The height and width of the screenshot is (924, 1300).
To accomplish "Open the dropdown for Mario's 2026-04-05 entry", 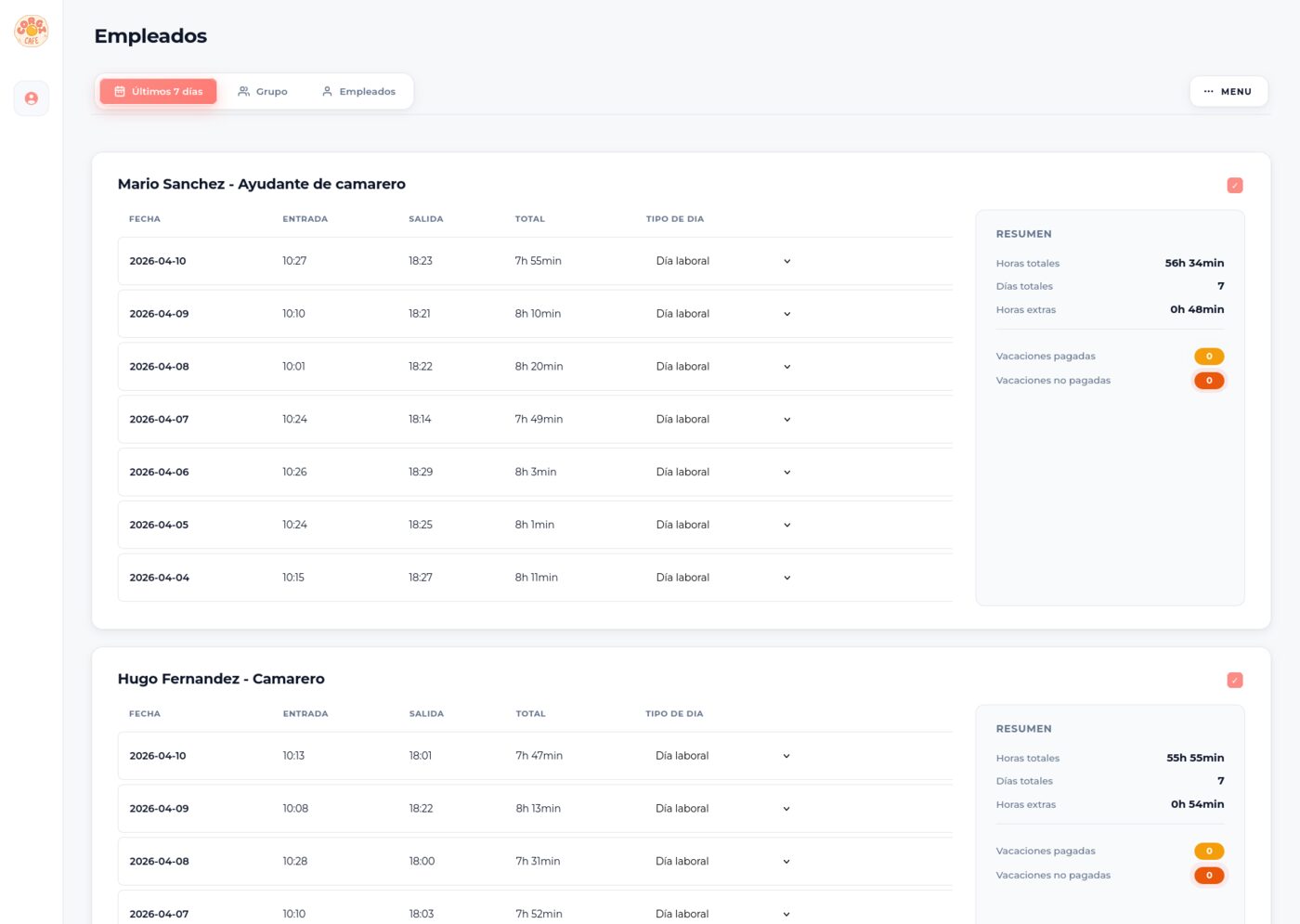I will coord(786,525).
